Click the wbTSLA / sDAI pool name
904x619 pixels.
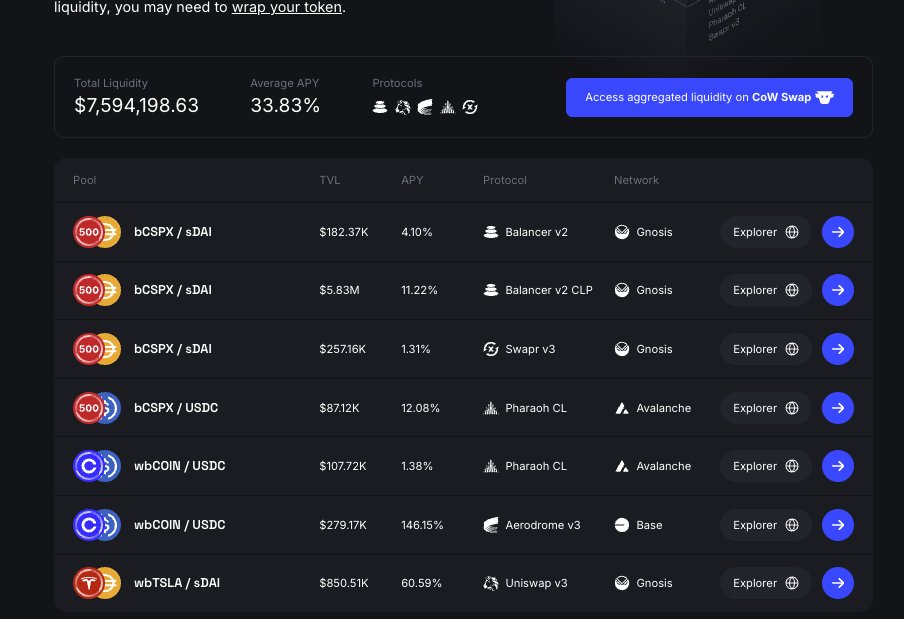click(x=177, y=583)
